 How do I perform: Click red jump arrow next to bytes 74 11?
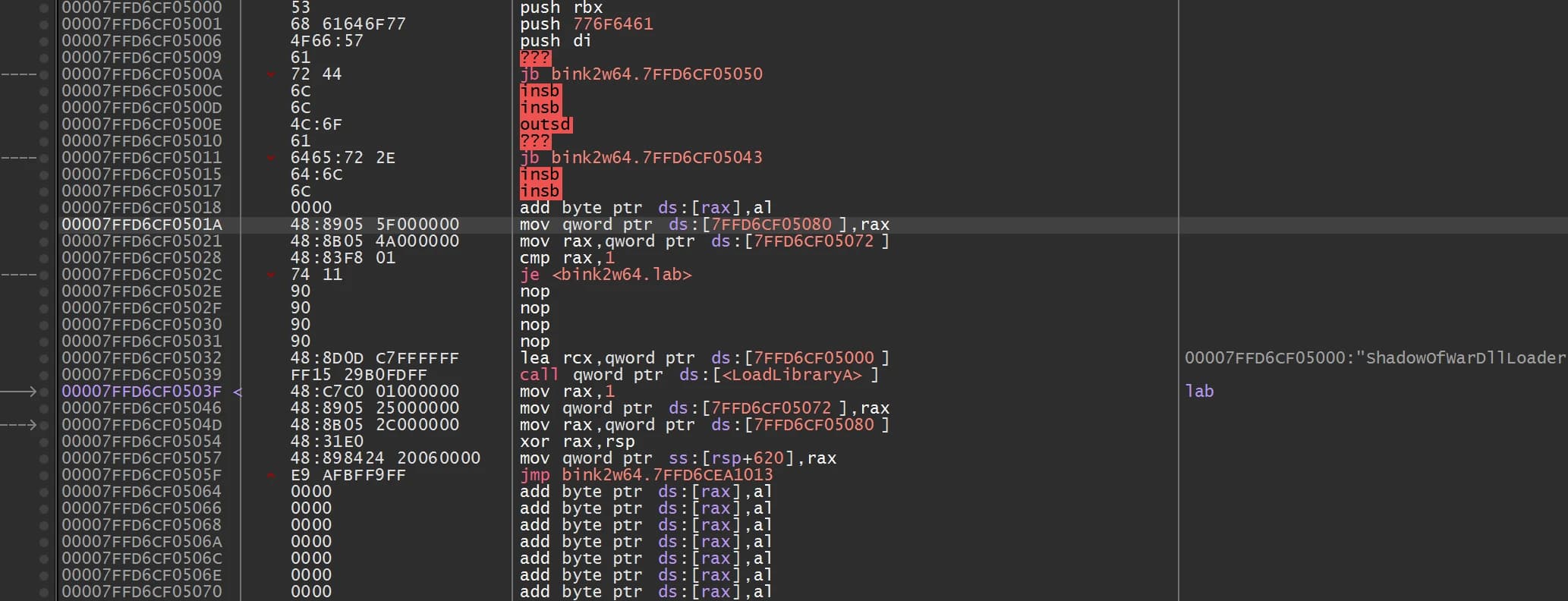(x=270, y=275)
